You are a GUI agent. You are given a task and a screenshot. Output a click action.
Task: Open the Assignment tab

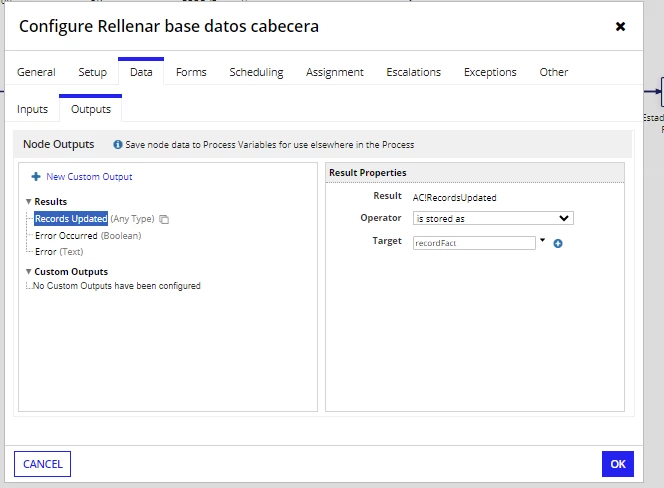335,72
